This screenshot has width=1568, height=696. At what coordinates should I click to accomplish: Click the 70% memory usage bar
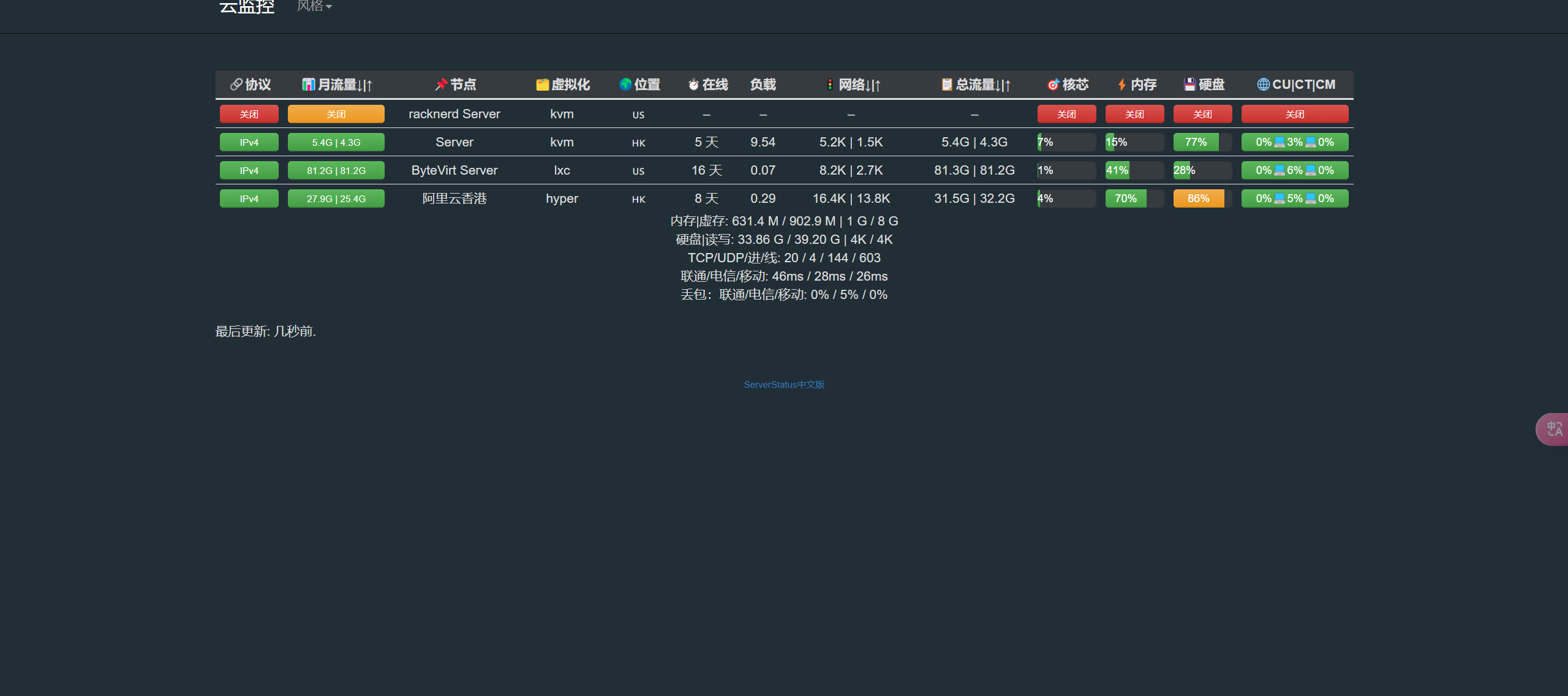point(1126,199)
